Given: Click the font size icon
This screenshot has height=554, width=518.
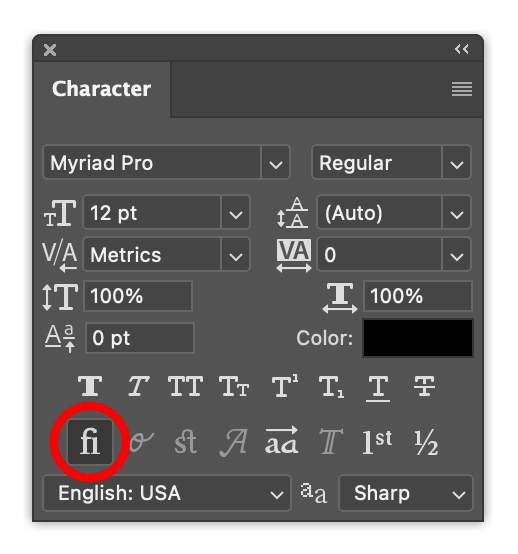Looking at the screenshot, I should tap(60, 213).
